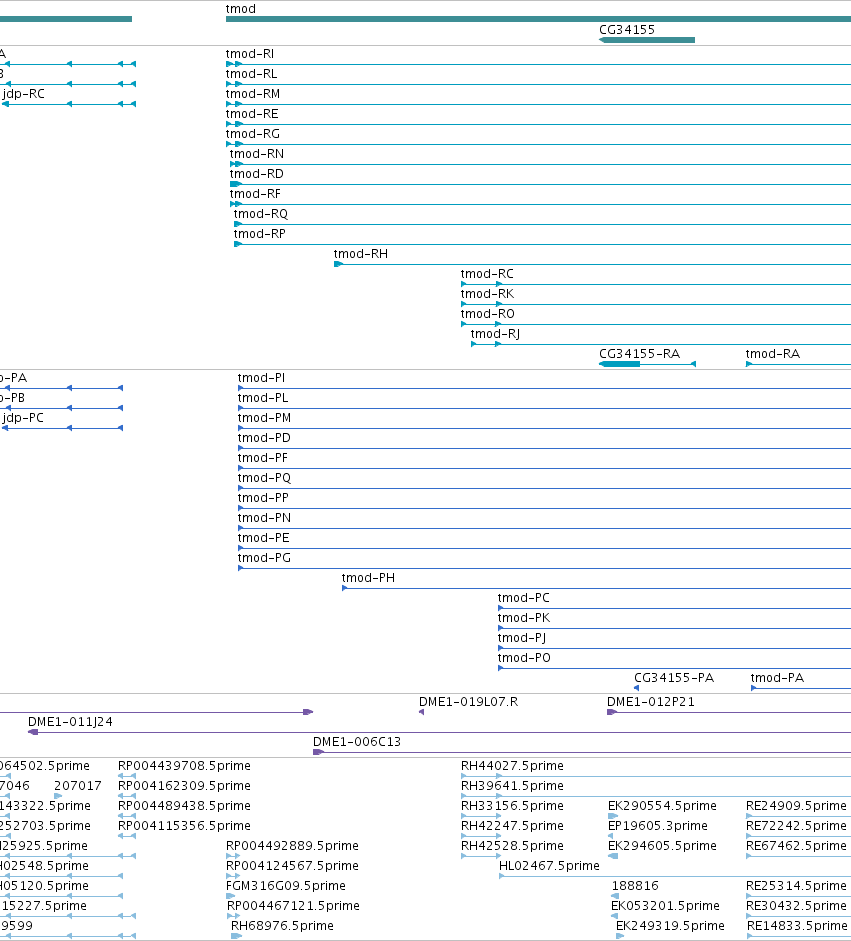Select EST RP004492889.5prime
Image resolution: width=851 pixels, height=941 pixels.
pyautogui.click(x=292, y=846)
